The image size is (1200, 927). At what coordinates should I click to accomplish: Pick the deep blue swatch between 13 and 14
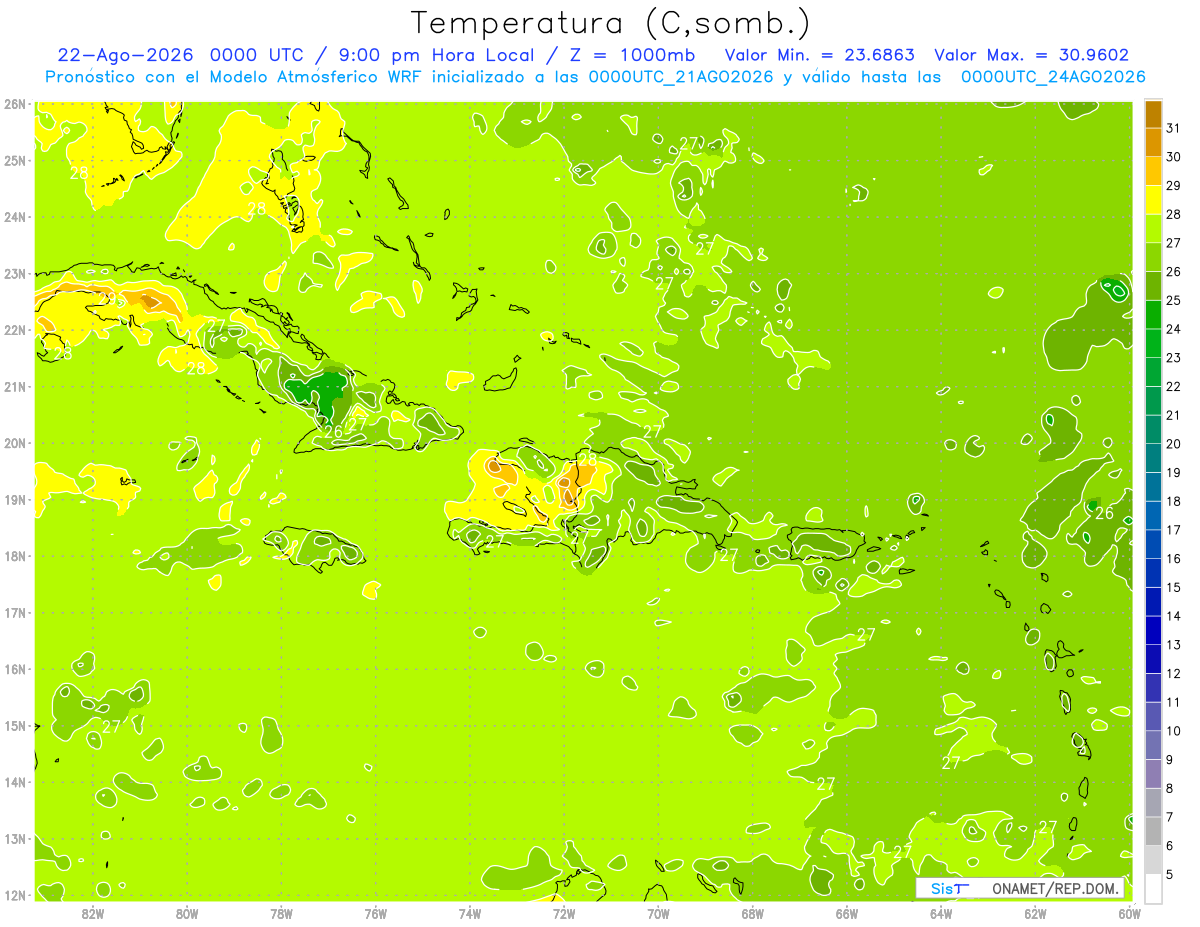[1153, 631]
